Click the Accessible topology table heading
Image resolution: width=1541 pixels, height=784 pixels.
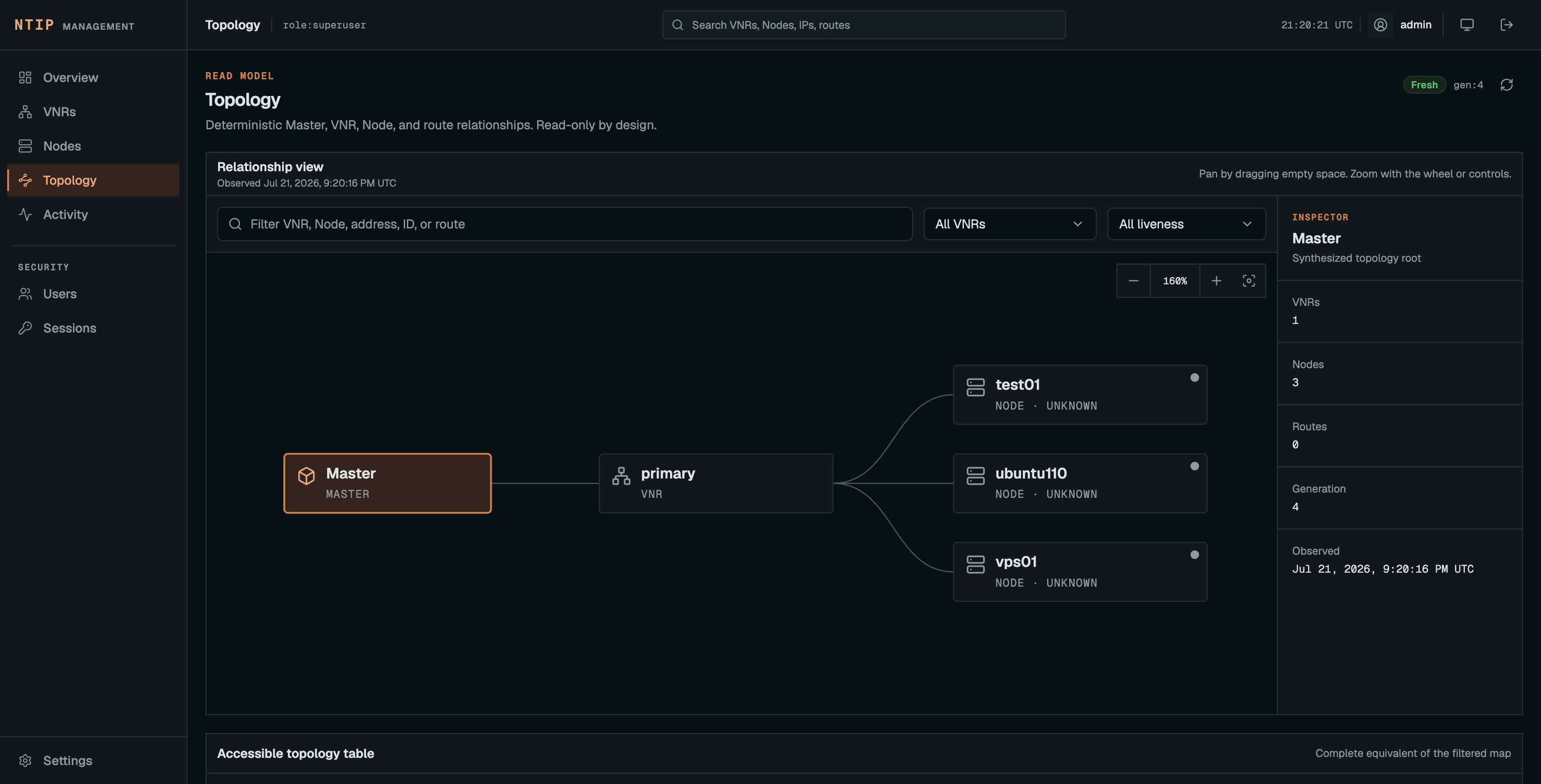[x=296, y=753]
